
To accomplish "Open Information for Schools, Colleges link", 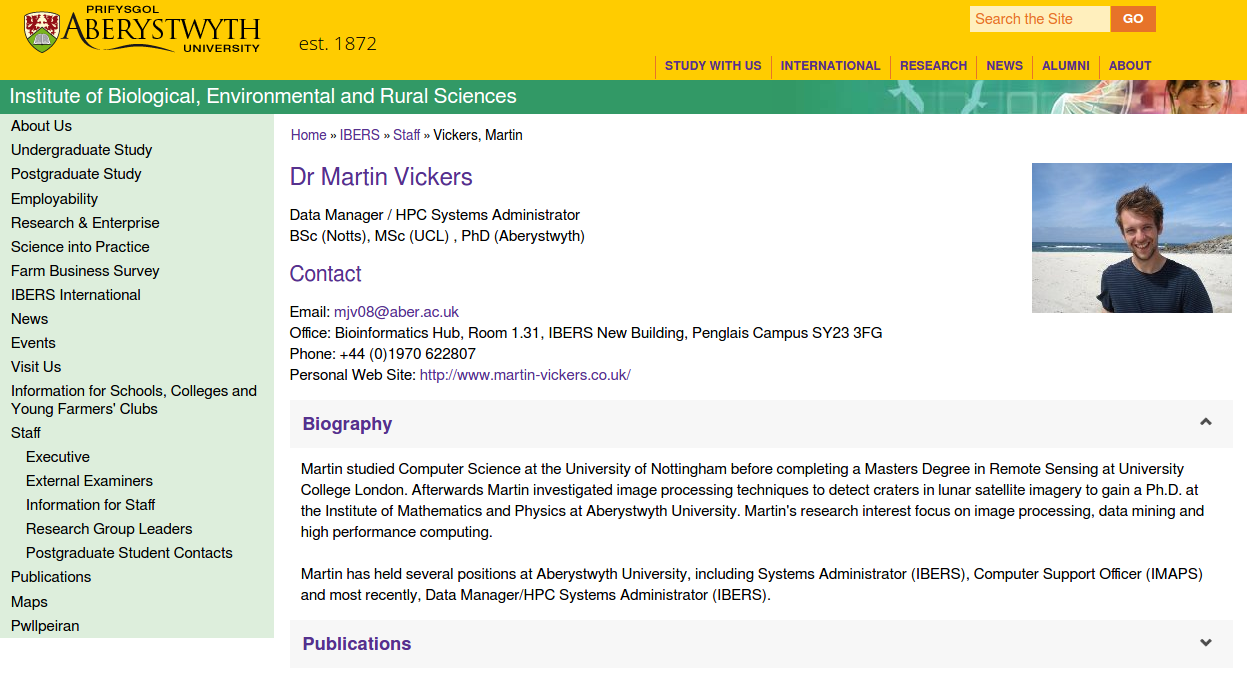I will (x=134, y=400).
